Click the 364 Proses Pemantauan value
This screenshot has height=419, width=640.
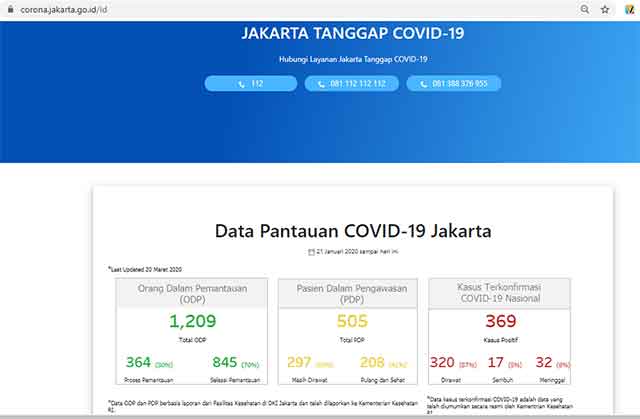coord(138,362)
